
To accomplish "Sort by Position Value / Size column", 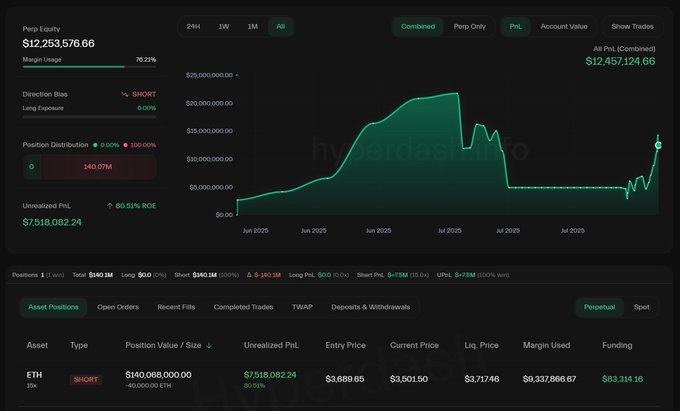I will [163, 346].
